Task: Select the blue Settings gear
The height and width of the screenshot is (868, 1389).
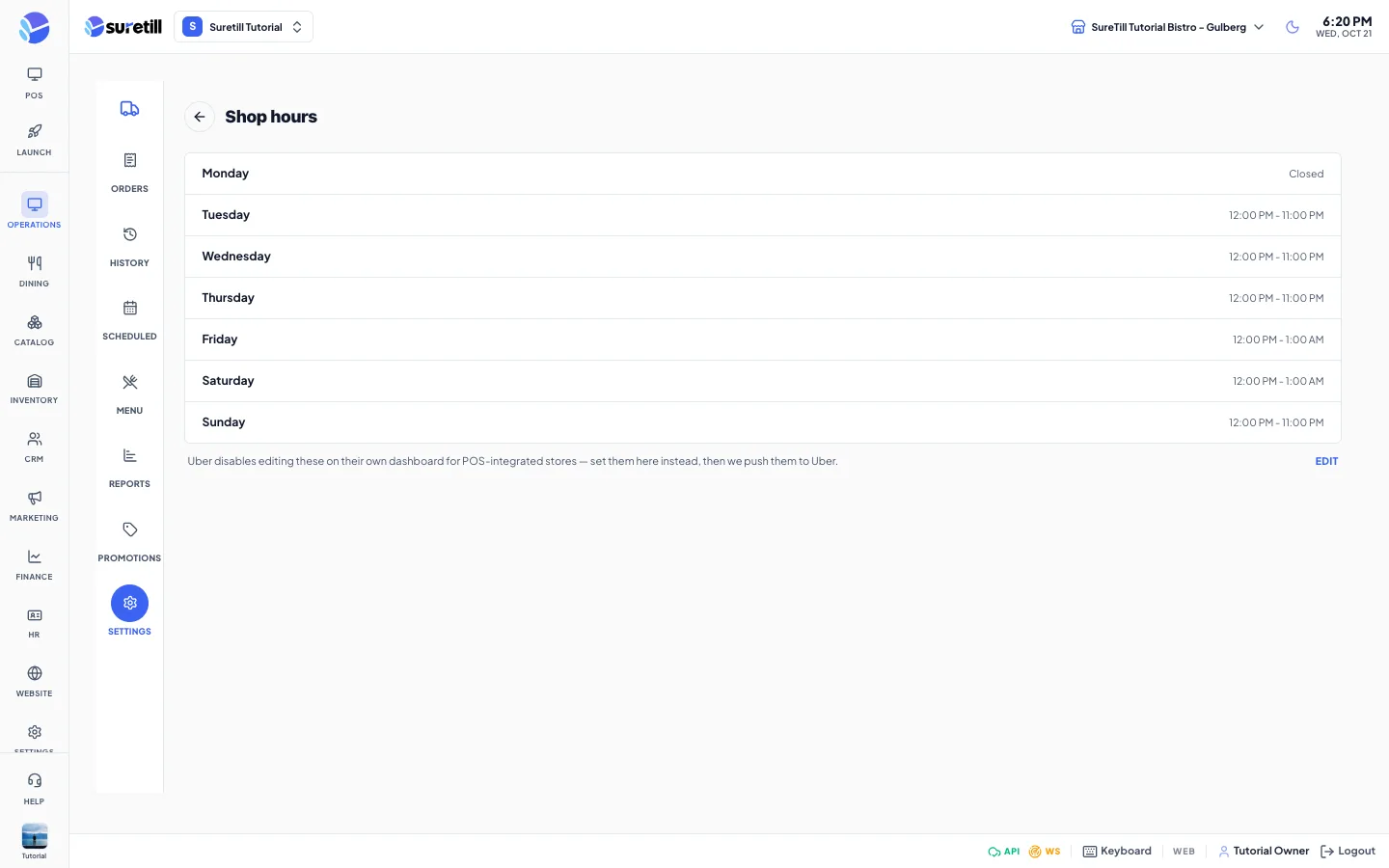Action: [129, 604]
